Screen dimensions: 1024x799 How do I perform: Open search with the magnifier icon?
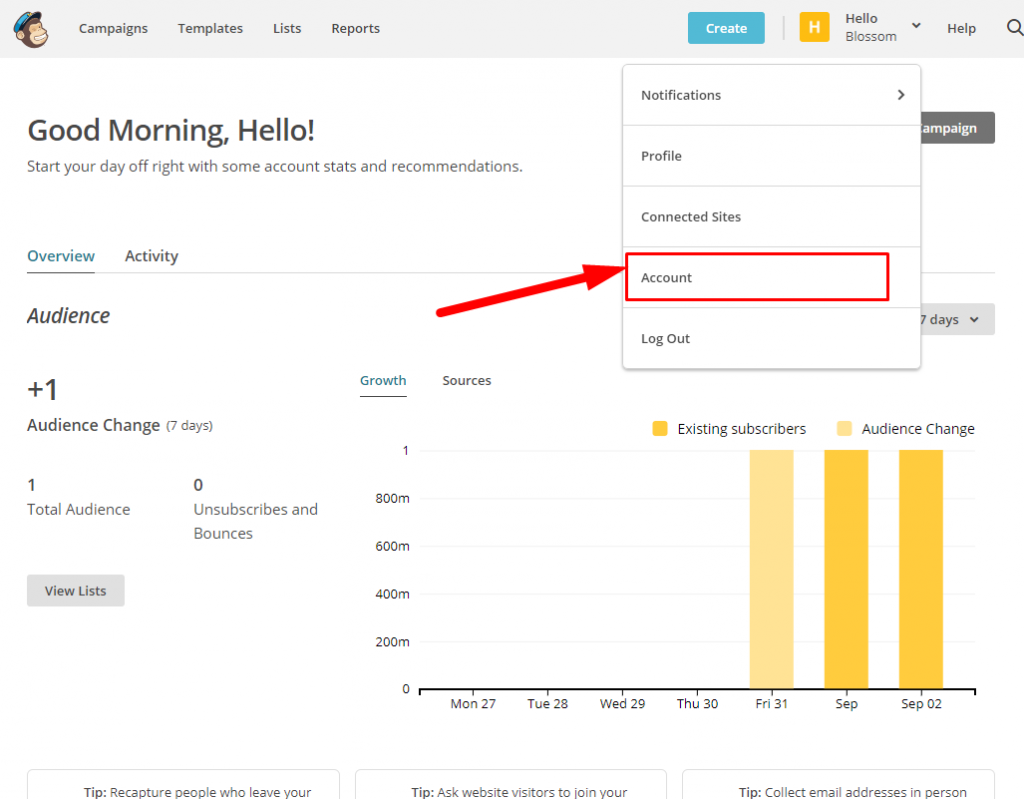[x=1013, y=28]
